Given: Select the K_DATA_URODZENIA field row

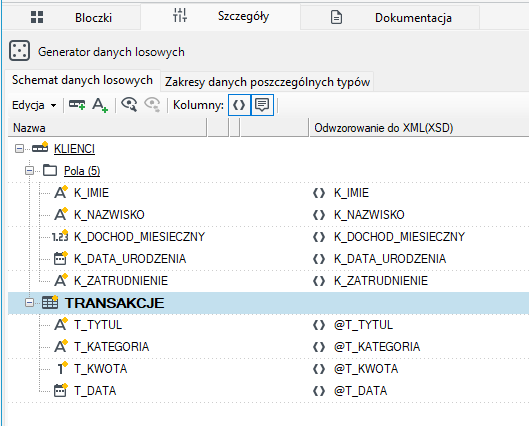Looking at the screenshot, I should [x=269, y=258].
